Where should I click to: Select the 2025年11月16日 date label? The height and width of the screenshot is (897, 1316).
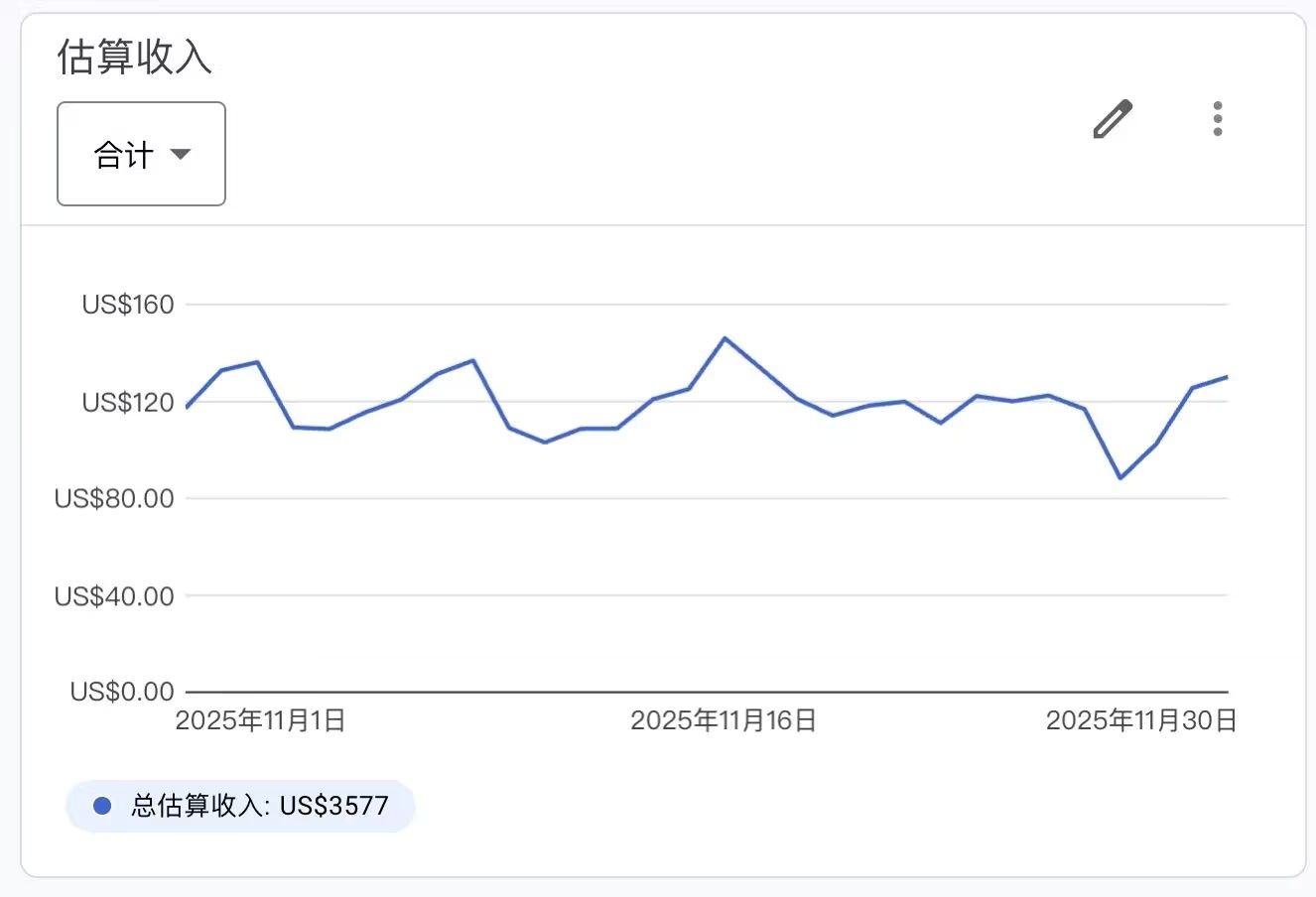(x=722, y=721)
